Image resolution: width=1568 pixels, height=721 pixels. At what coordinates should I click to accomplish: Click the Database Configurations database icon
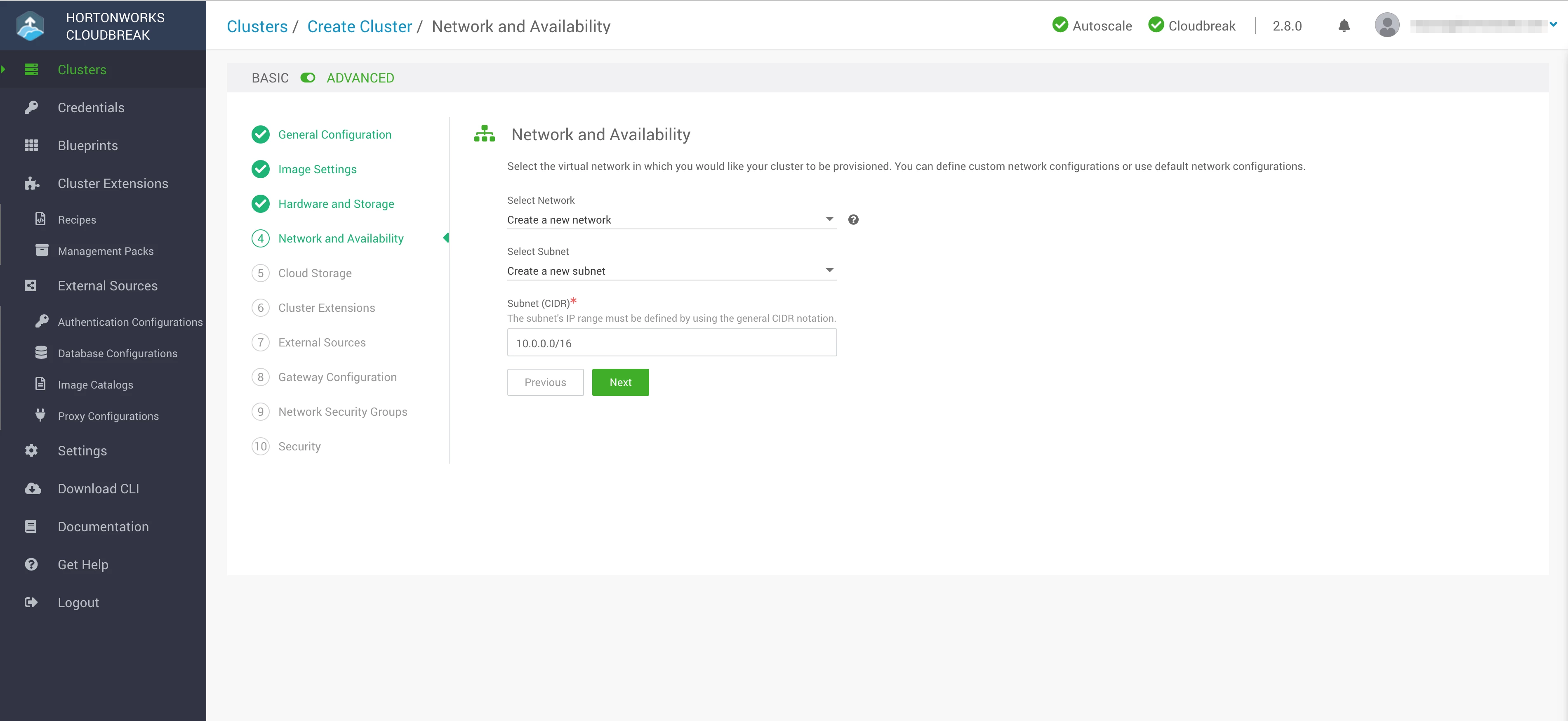click(x=41, y=353)
